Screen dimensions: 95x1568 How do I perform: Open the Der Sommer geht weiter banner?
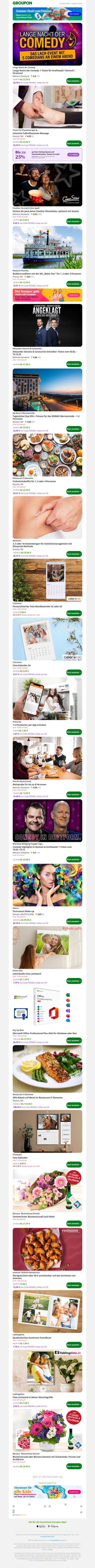click(x=47, y=294)
